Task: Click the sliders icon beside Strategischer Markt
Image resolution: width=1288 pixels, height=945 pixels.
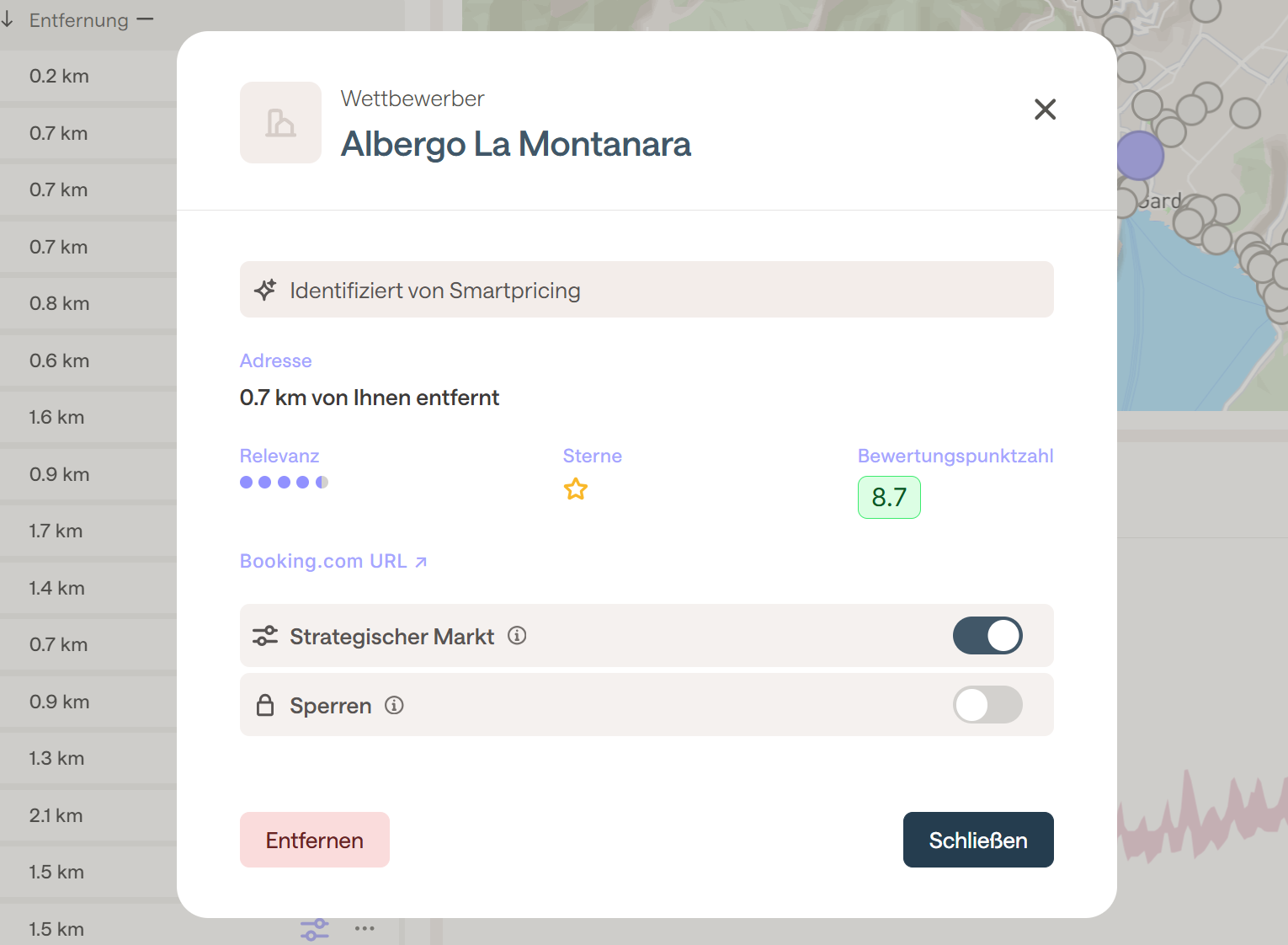Action: click(265, 636)
